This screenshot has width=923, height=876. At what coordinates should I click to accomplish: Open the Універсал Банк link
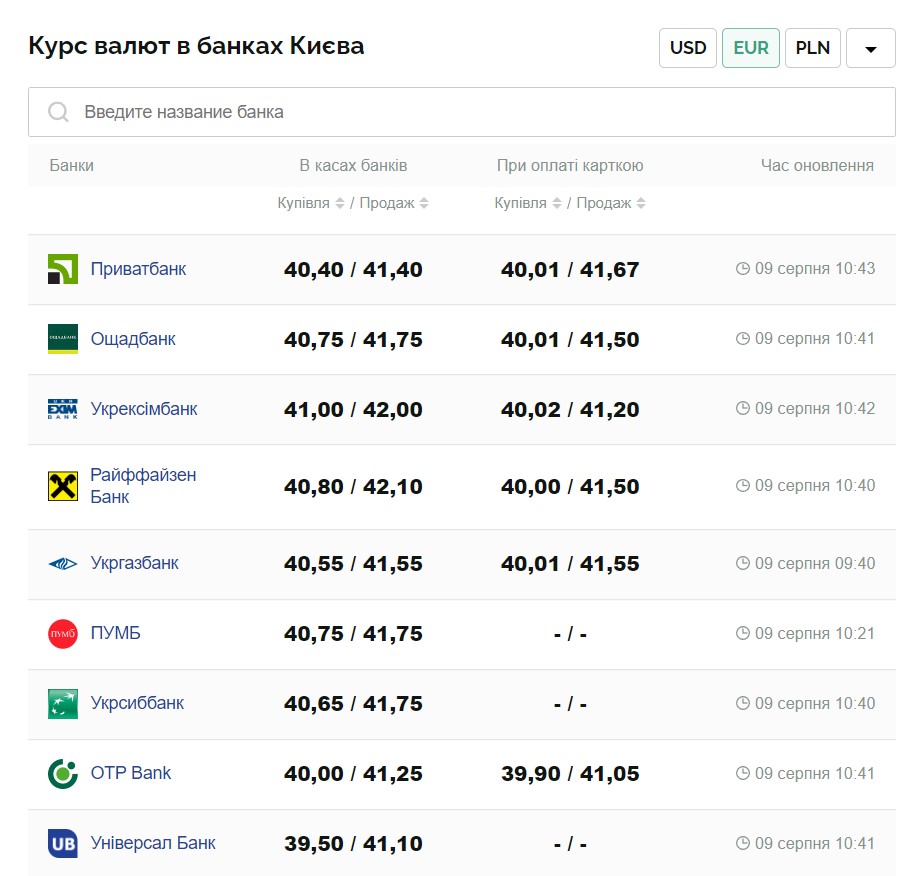coord(153,843)
